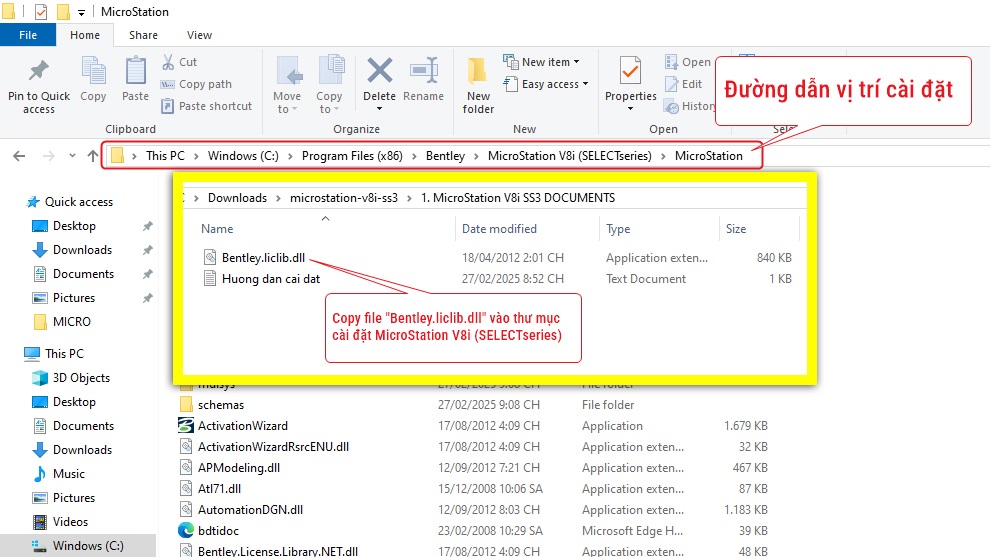990x557 pixels.
Task: Sort by Type column header
Action: (618, 229)
